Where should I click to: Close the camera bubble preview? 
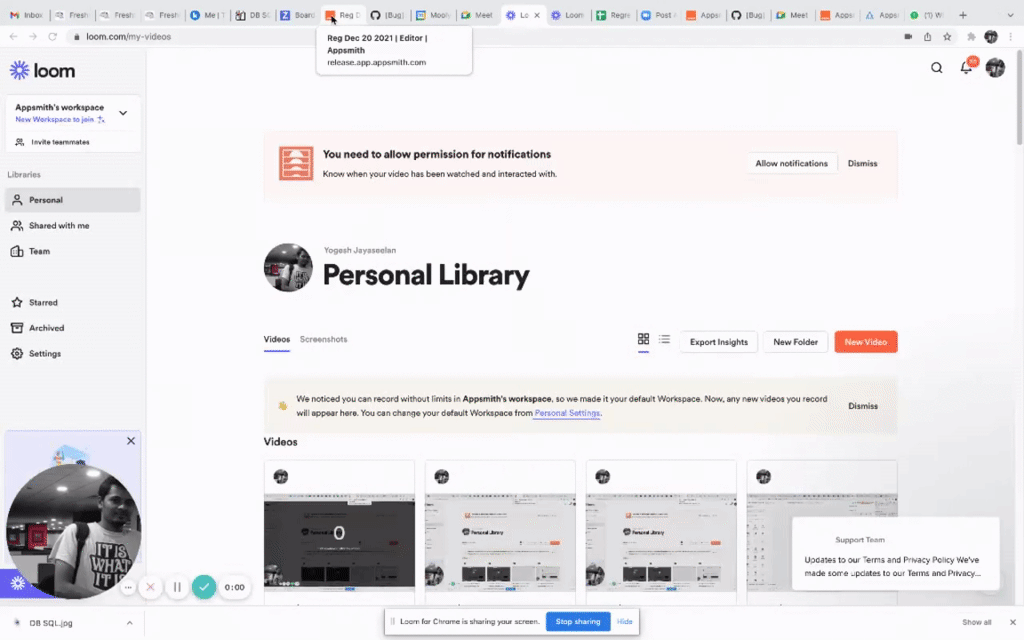coord(131,441)
